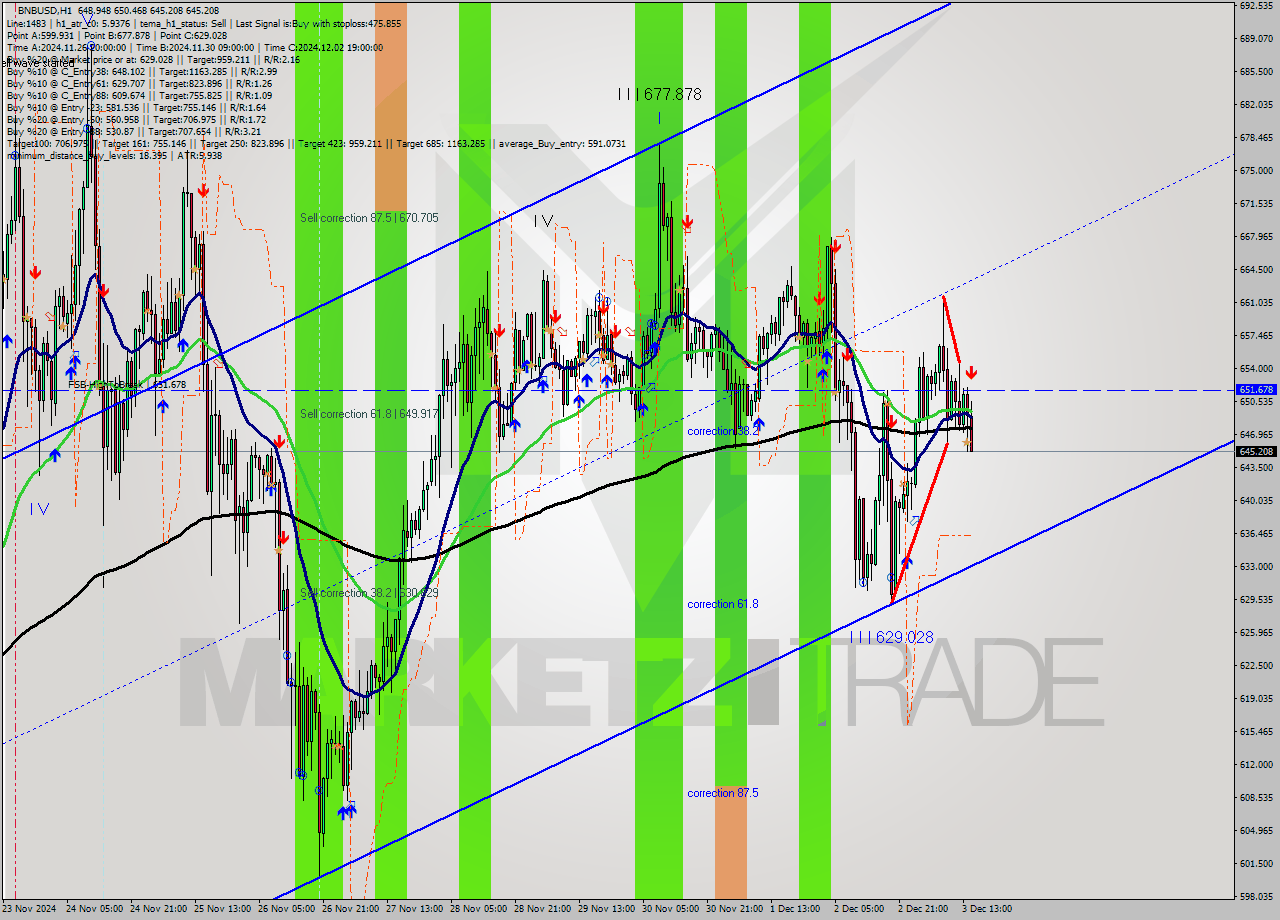Click the 657.465 price axis value
1280x920 pixels.
point(1255,335)
